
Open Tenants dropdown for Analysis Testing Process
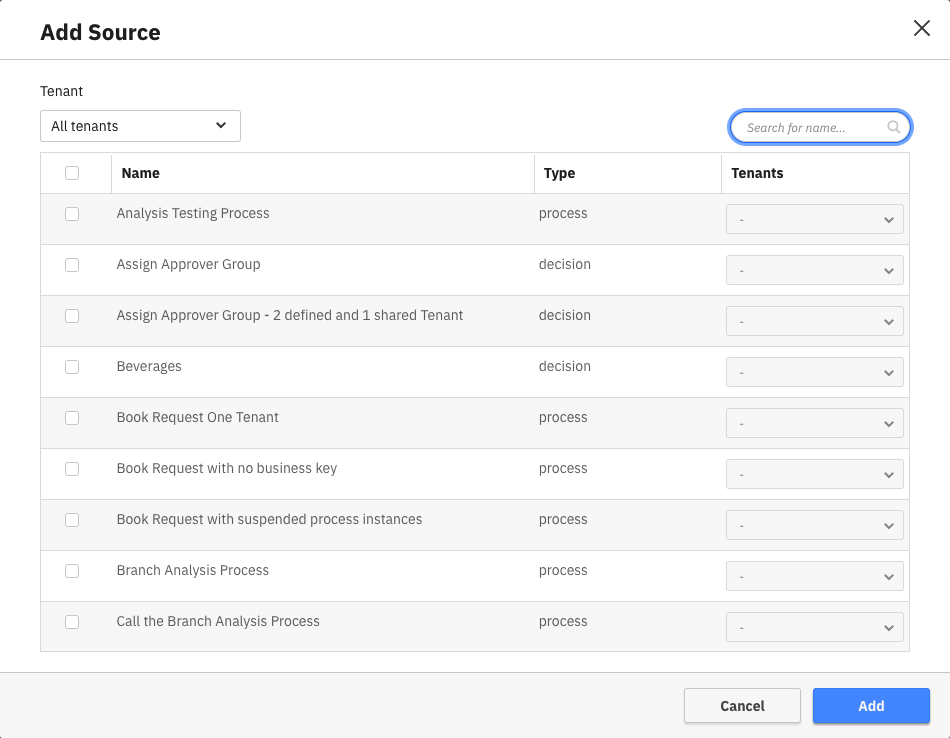click(x=814, y=219)
